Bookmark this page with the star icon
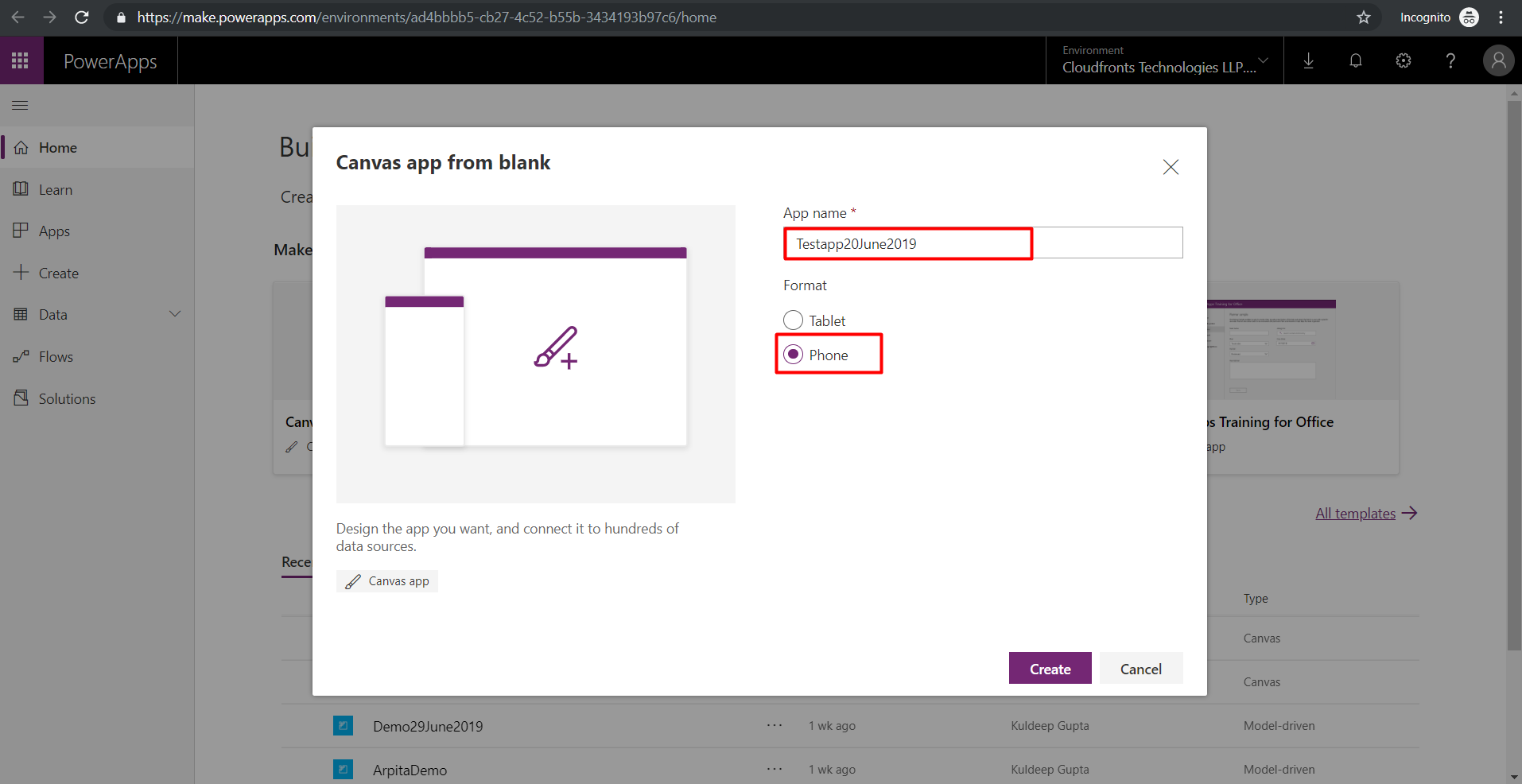Screen dimensions: 1522x784 1364,17
